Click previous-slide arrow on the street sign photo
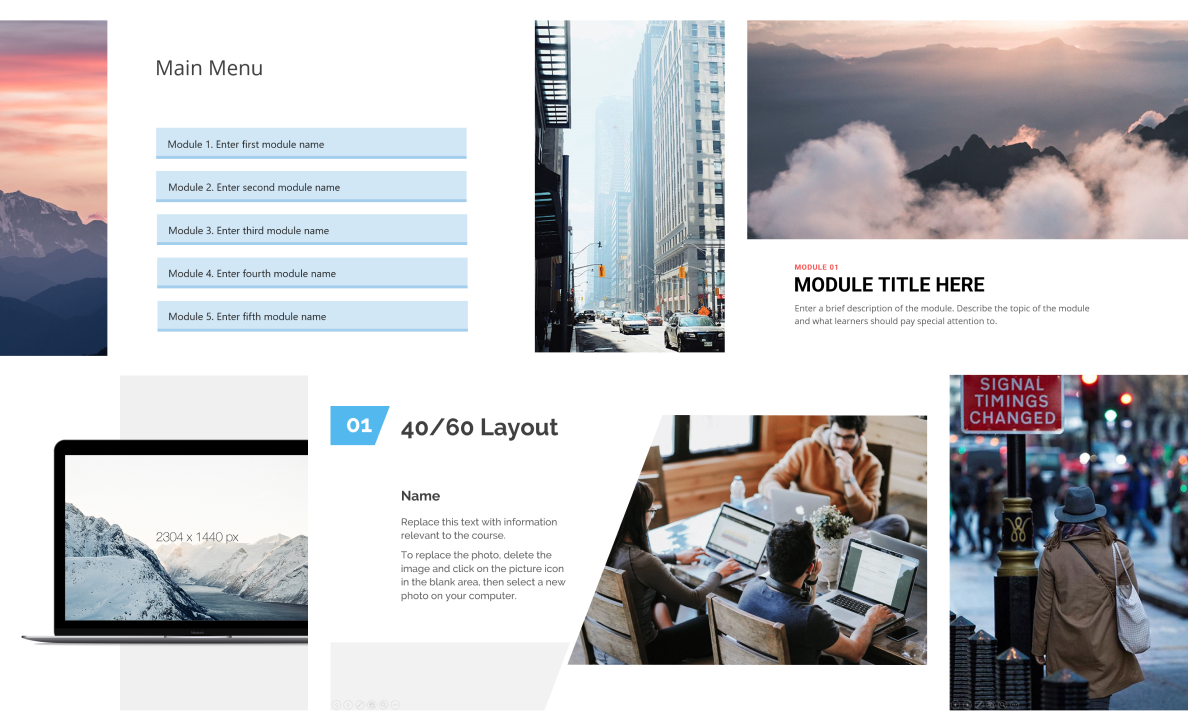The height and width of the screenshot is (725, 1188). click(x=955, y=705)
